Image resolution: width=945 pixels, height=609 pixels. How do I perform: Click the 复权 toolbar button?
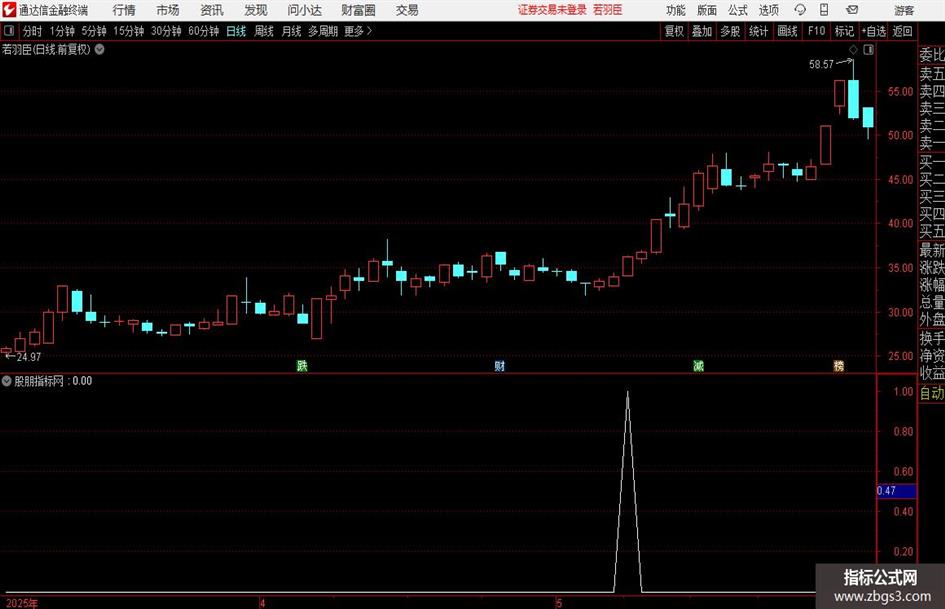coord(674,31)
